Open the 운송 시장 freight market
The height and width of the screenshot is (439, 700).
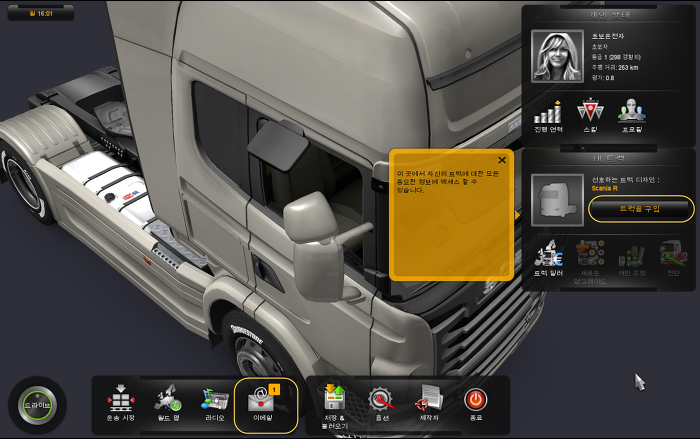tap(121, 403)
